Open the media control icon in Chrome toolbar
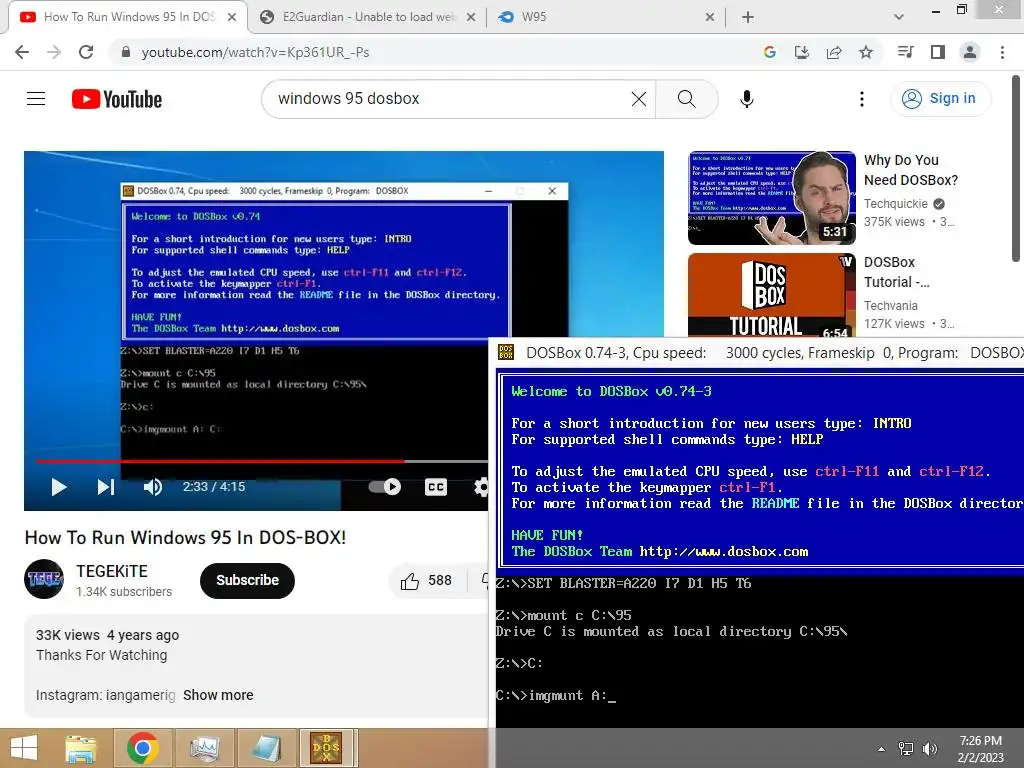Viewport: 1024px width, 768px height. pos(906,52)
